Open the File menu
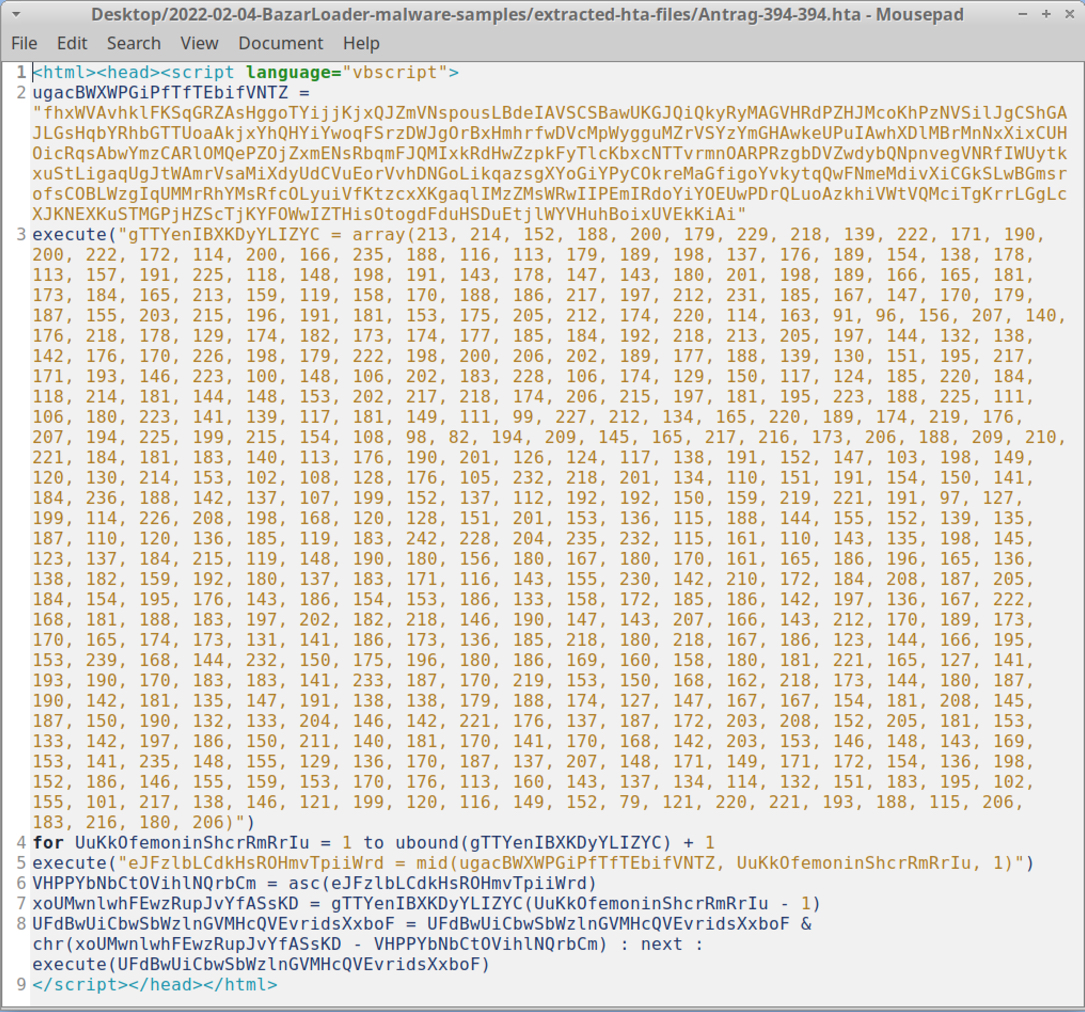 pos(24,44)
